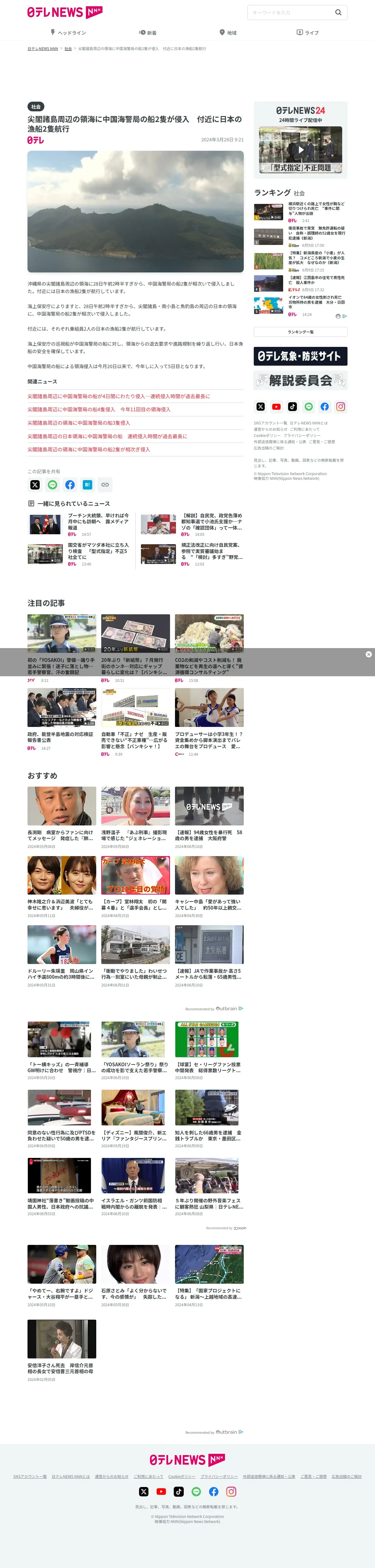Share article on Hatena Bookmark
375x1568 pixels.
(x=87, y=485)
